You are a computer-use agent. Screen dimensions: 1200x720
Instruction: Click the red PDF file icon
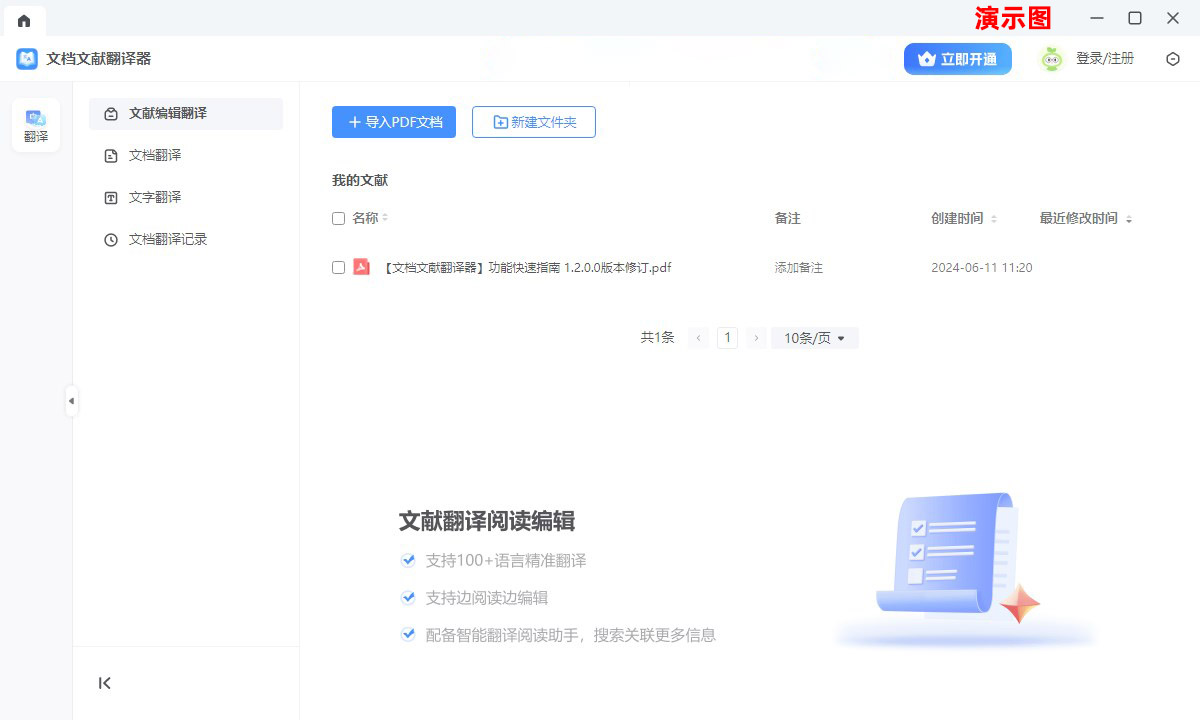click(362, 267)
